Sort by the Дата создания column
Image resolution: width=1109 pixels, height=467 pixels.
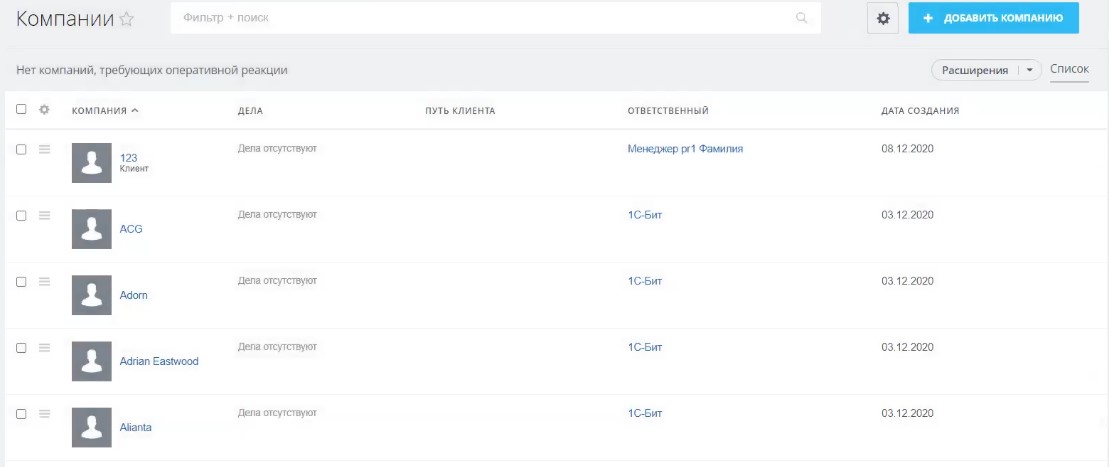[920, 110]
